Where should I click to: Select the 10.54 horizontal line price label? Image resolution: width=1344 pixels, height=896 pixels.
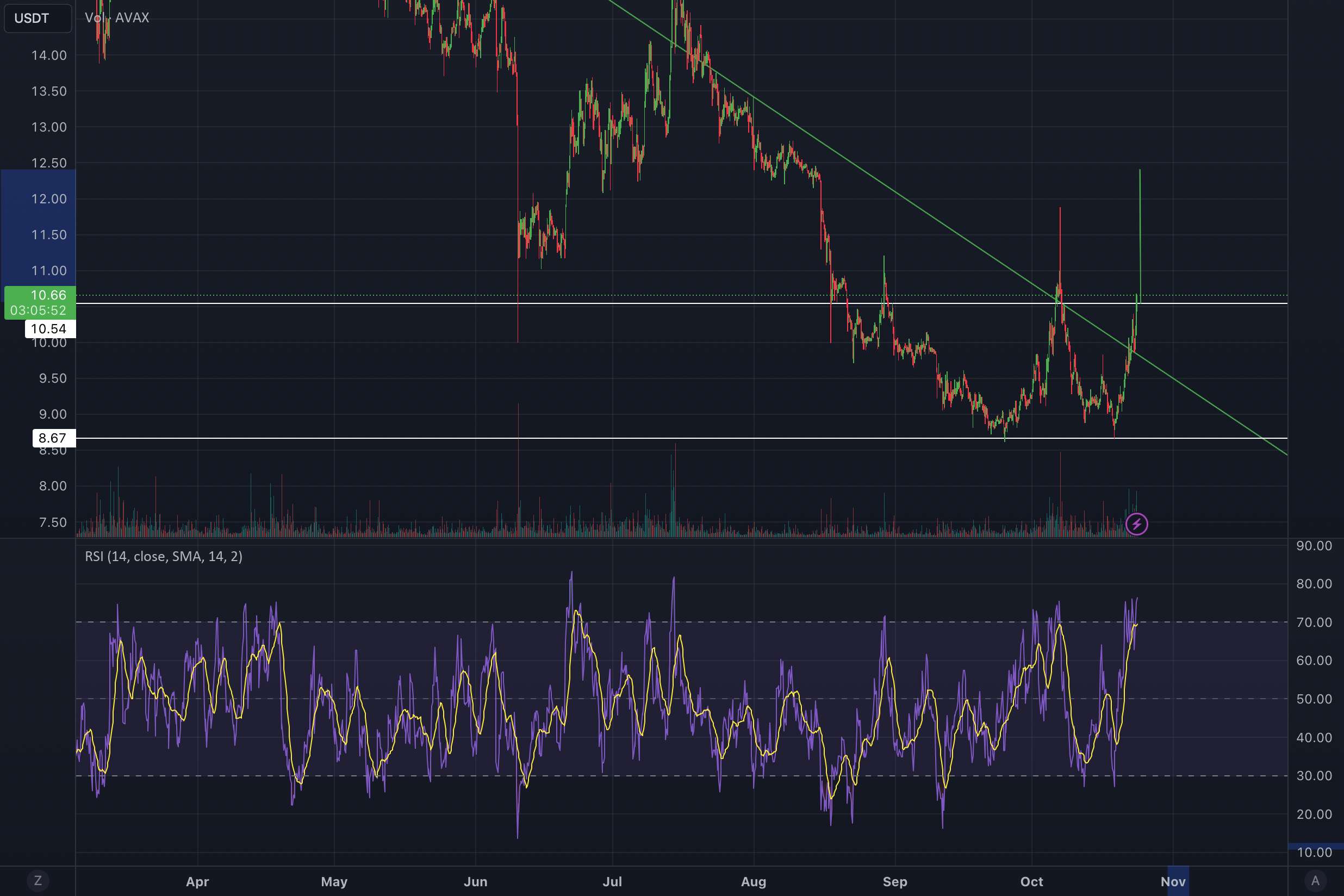coord(49,328)
